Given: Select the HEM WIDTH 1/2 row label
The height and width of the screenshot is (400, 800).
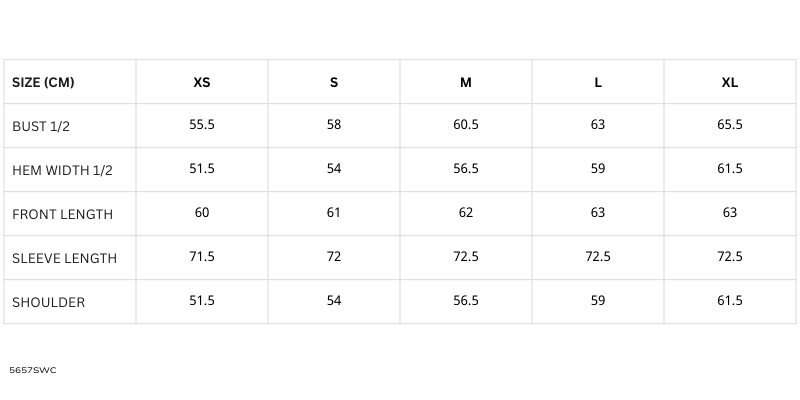Looking at the screenshot, I should (62, 170).
